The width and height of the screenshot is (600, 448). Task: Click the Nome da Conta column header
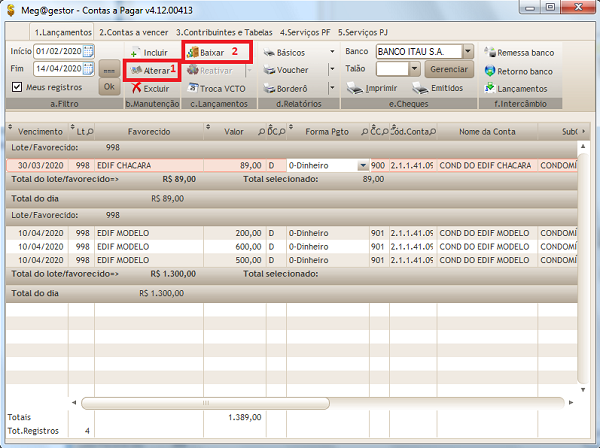[487, 132]
